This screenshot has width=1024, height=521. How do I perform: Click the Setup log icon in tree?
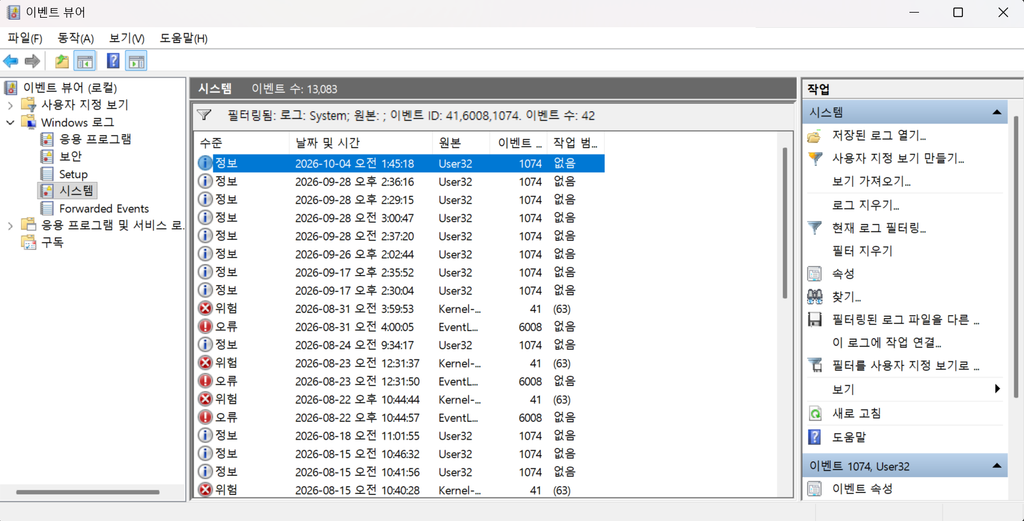[x=46, y=174]
